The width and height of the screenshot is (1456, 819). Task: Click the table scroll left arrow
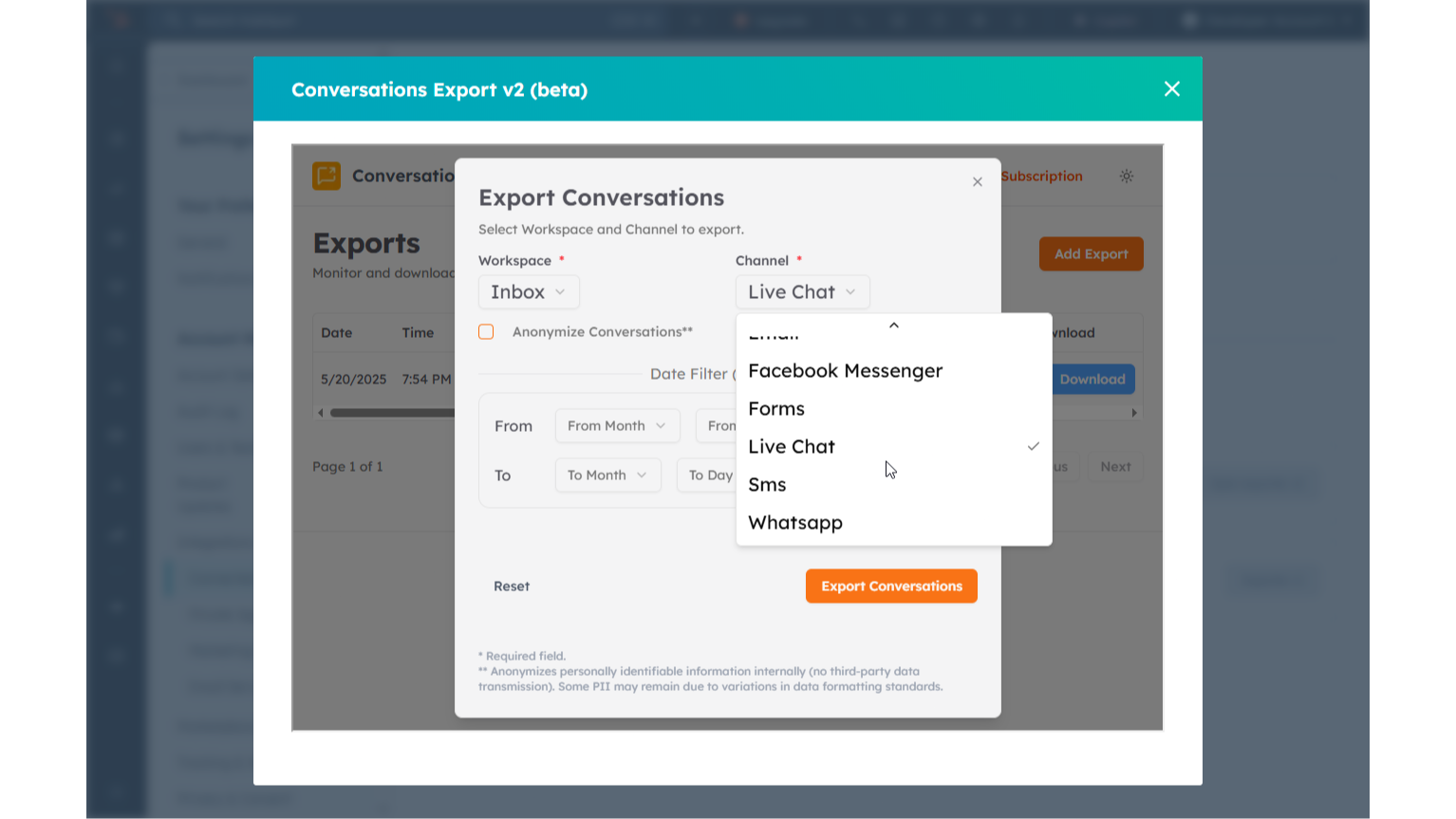(x=321, y=413)
